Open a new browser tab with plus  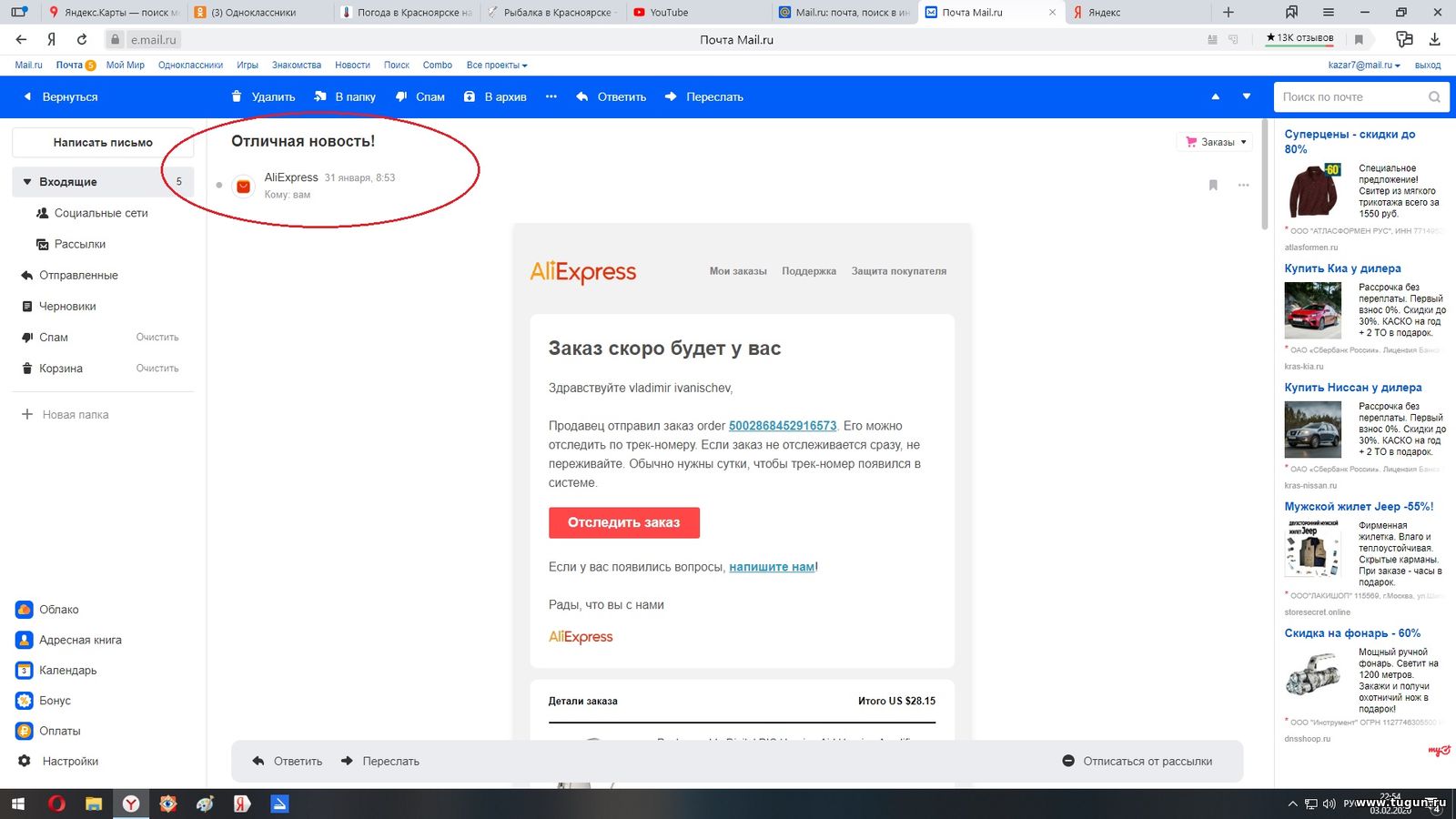tap(1228, 13)
